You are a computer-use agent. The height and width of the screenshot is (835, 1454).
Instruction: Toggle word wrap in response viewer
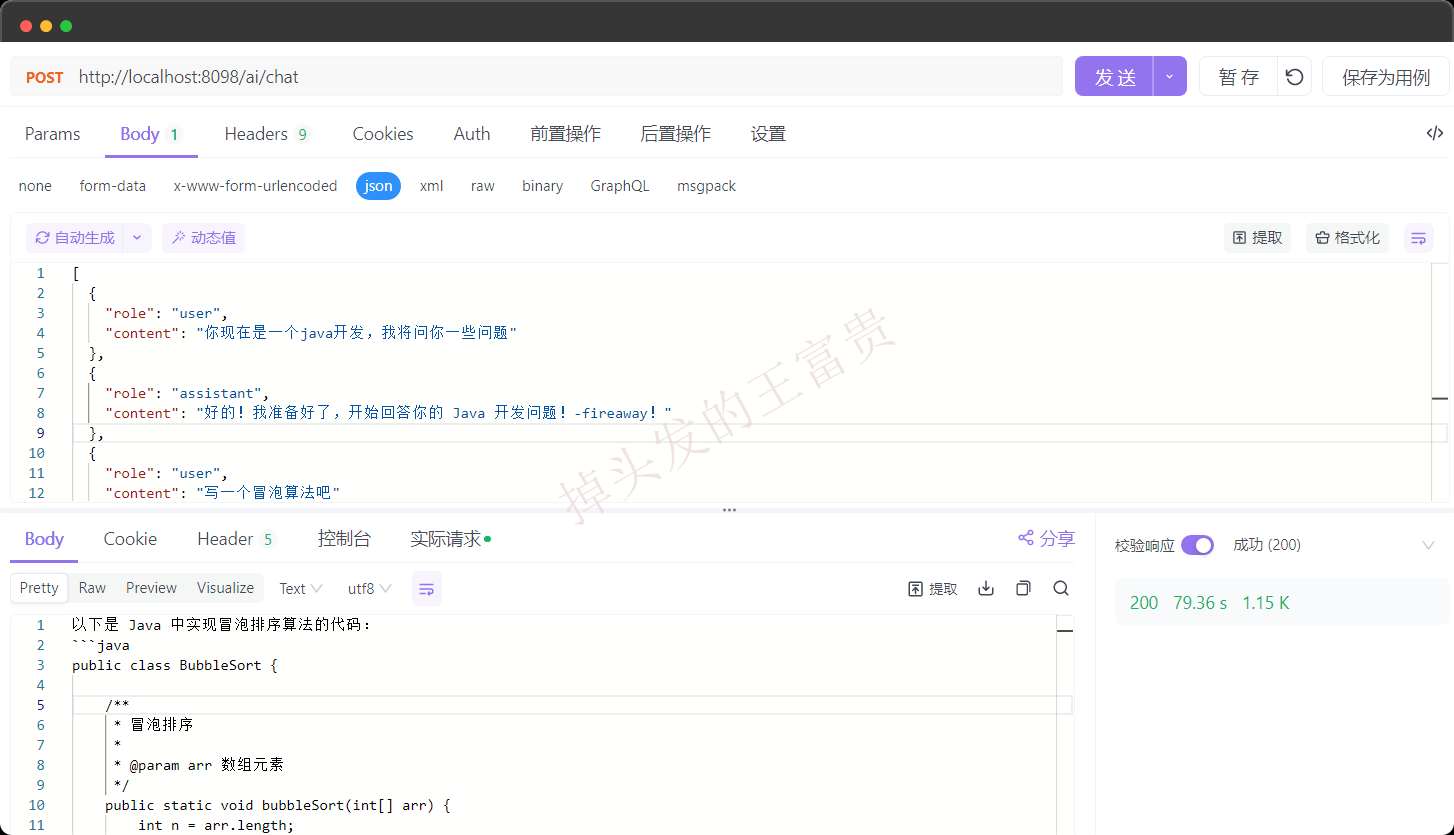[426, 589]
